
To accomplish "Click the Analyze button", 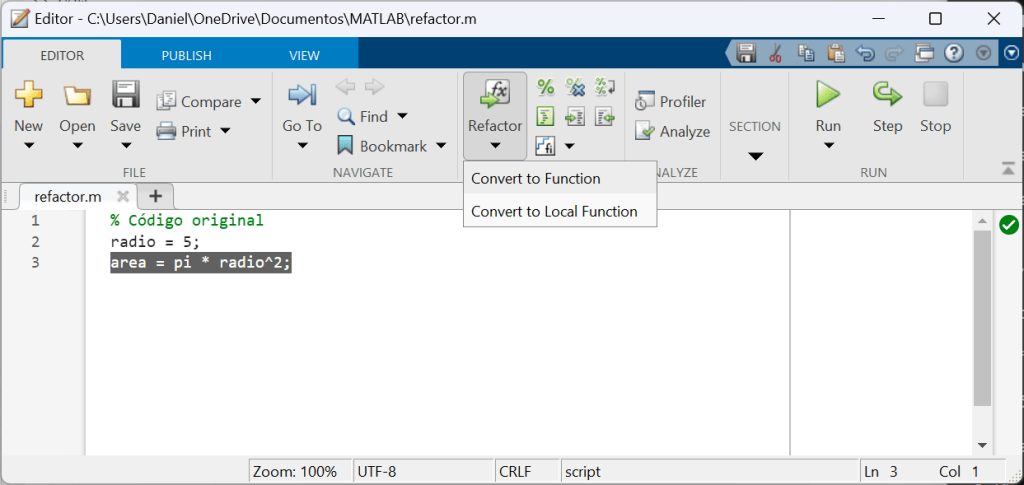I will tap(672, 132).
